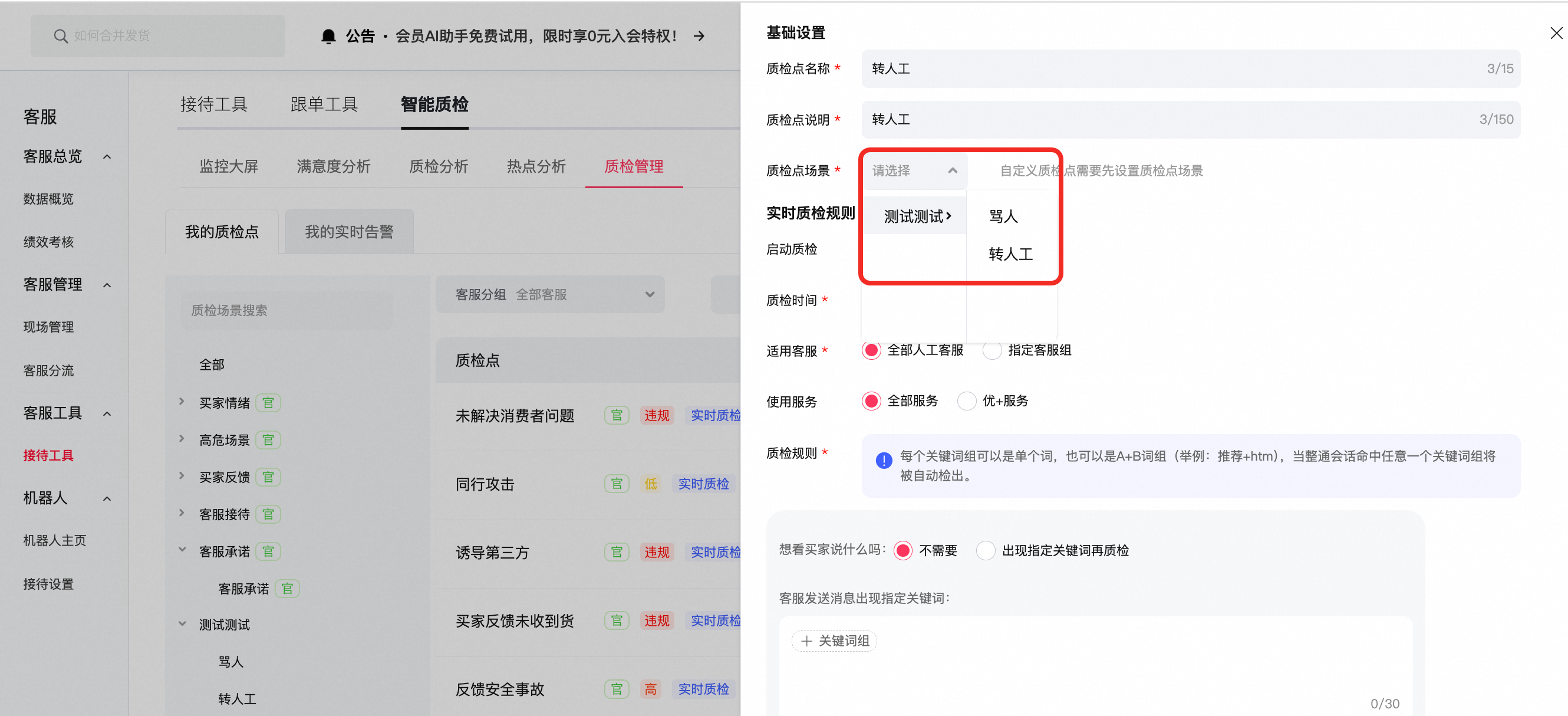Choose 转人工 in the scene cascader
This screenshot has height=716, width=1568.
pos(1010,254)
